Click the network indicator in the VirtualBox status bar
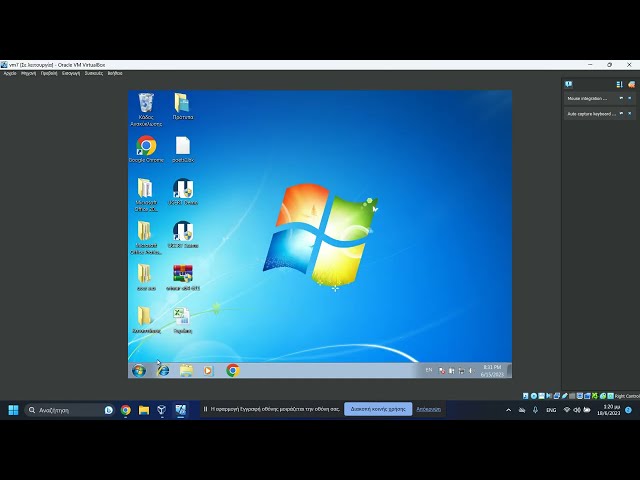Image resolution: width=640 pixels, height=480 pixels. (x=557, y=396)
